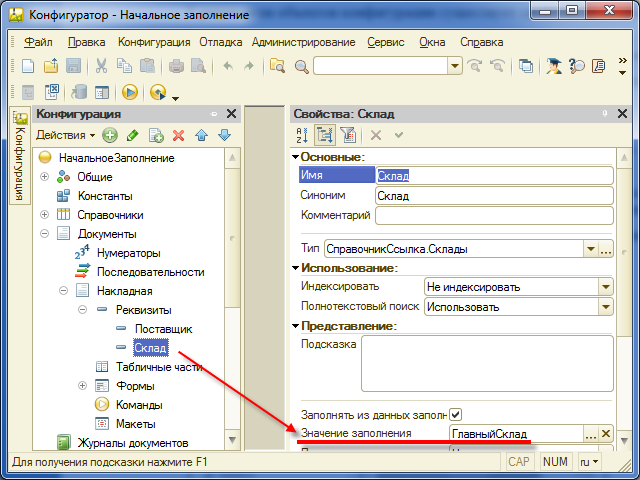Expand the Справочники tree node
The image size is (640, 480).
click(44, 215)
